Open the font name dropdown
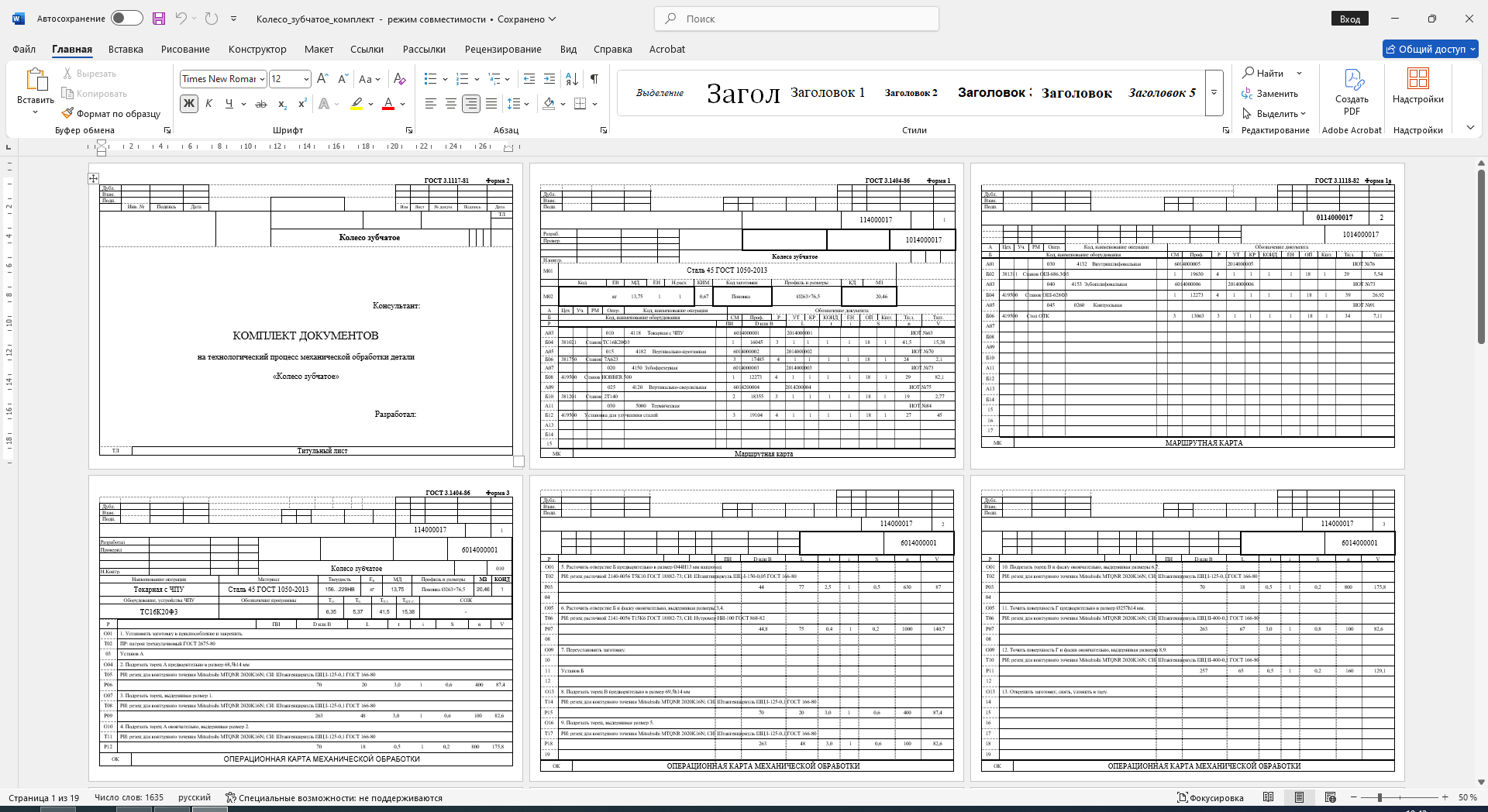 click(x=263, y=79)
